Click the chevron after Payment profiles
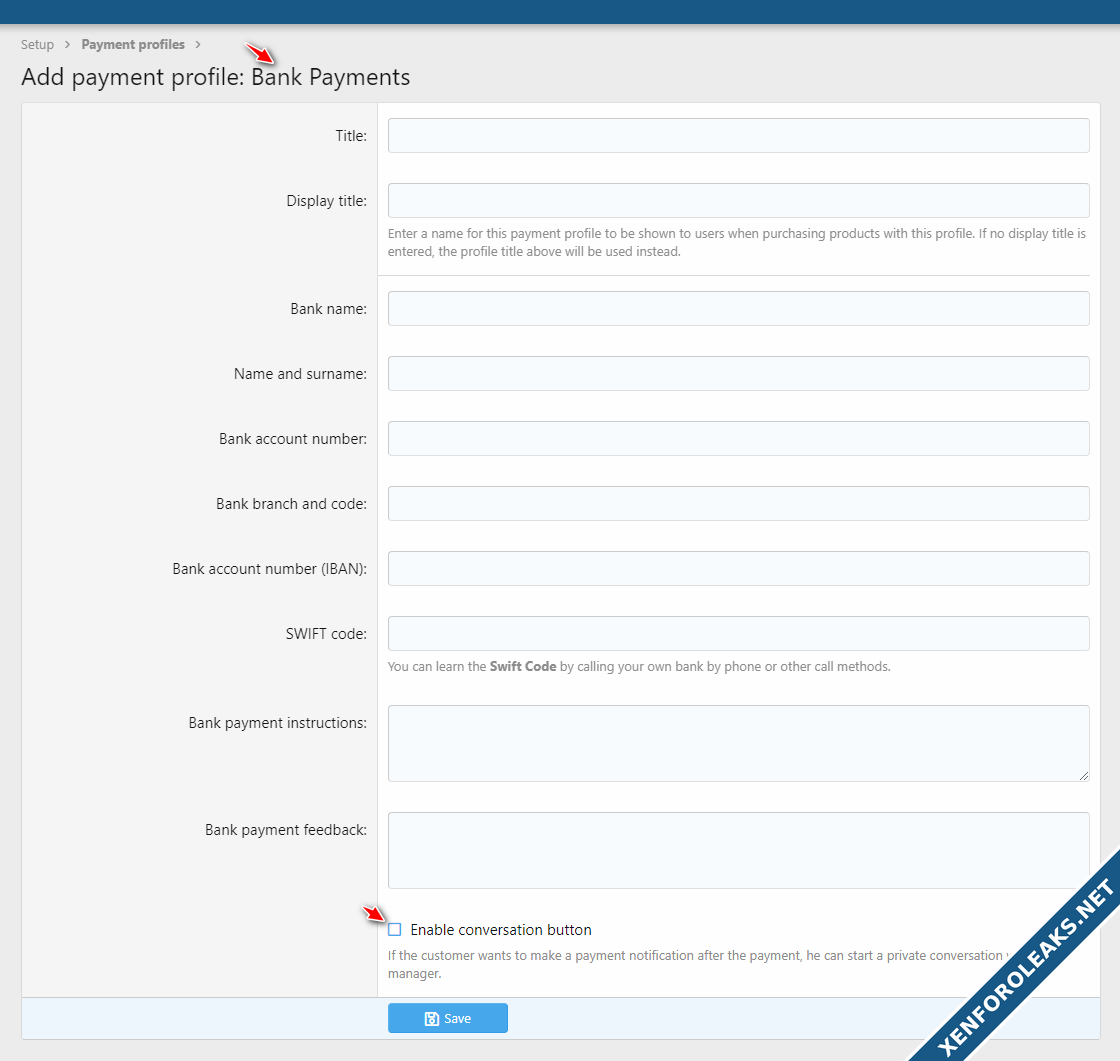 199,45
